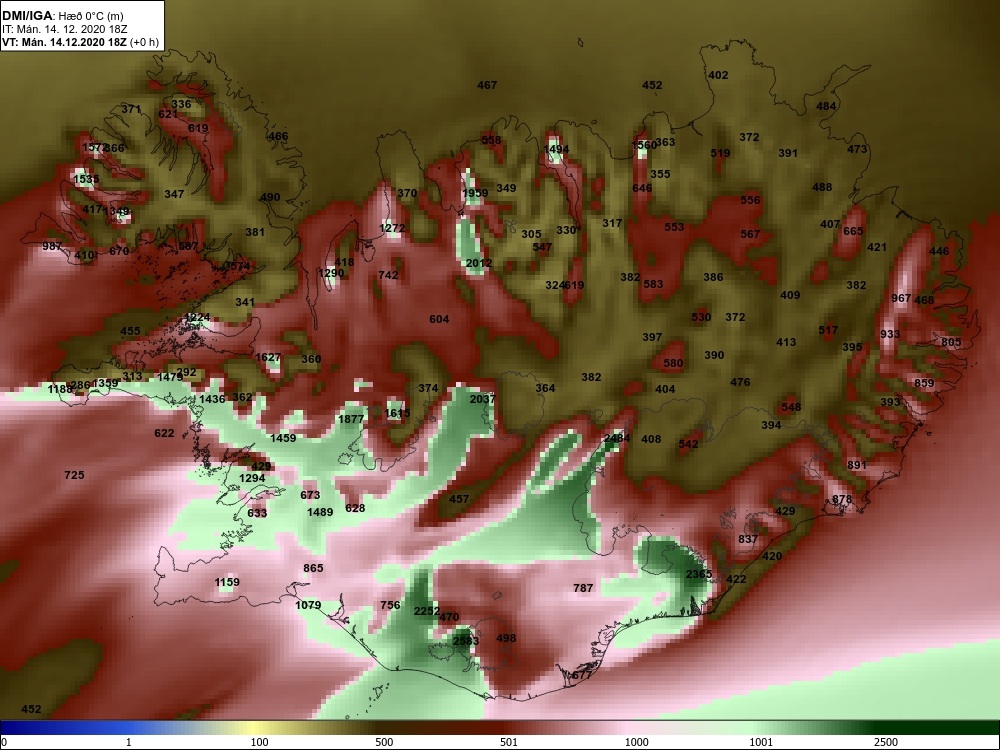Click map value 805 on the east coast

click(951, 342)
